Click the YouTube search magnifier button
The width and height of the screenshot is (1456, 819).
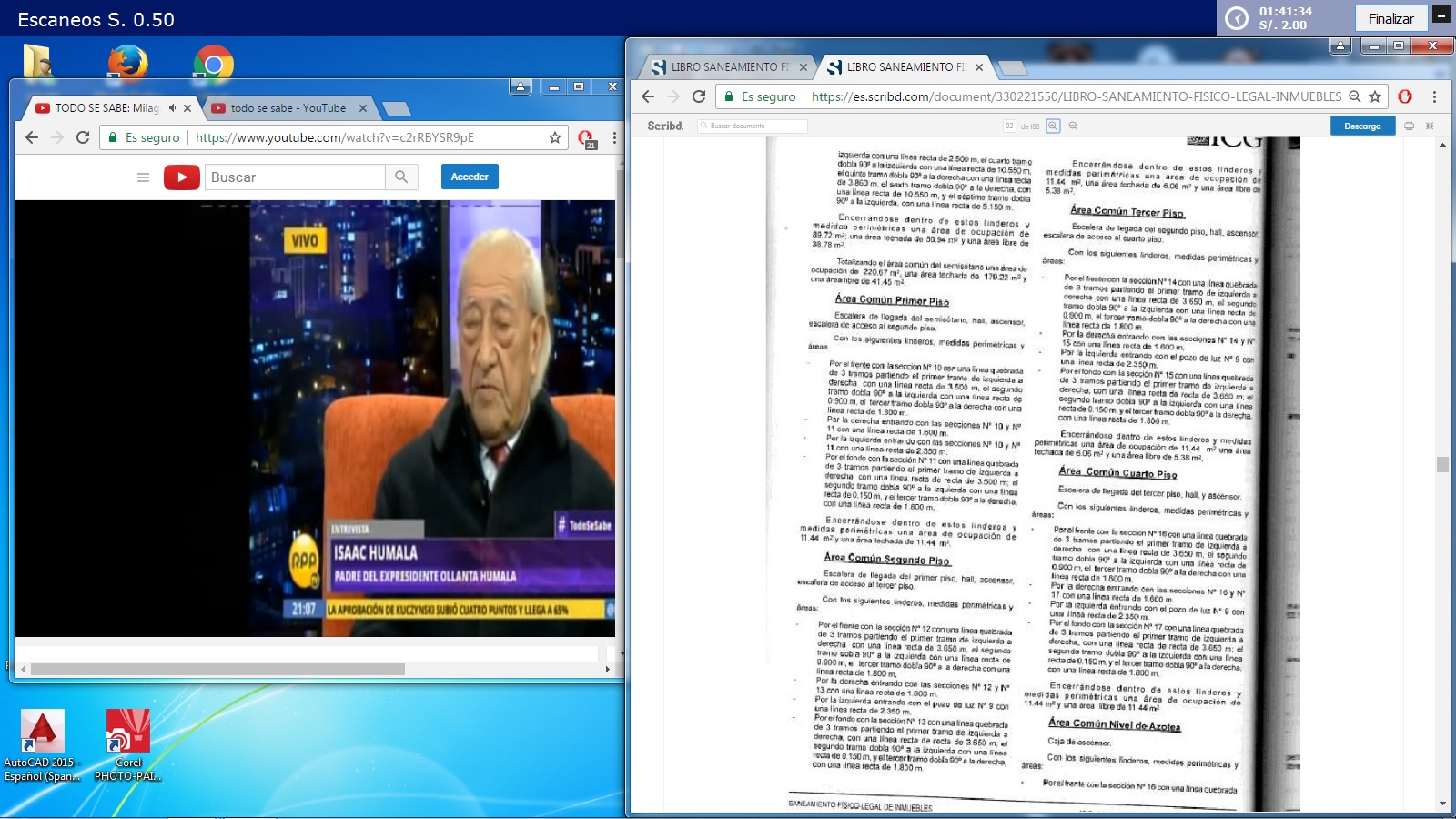tap(401, 177)
